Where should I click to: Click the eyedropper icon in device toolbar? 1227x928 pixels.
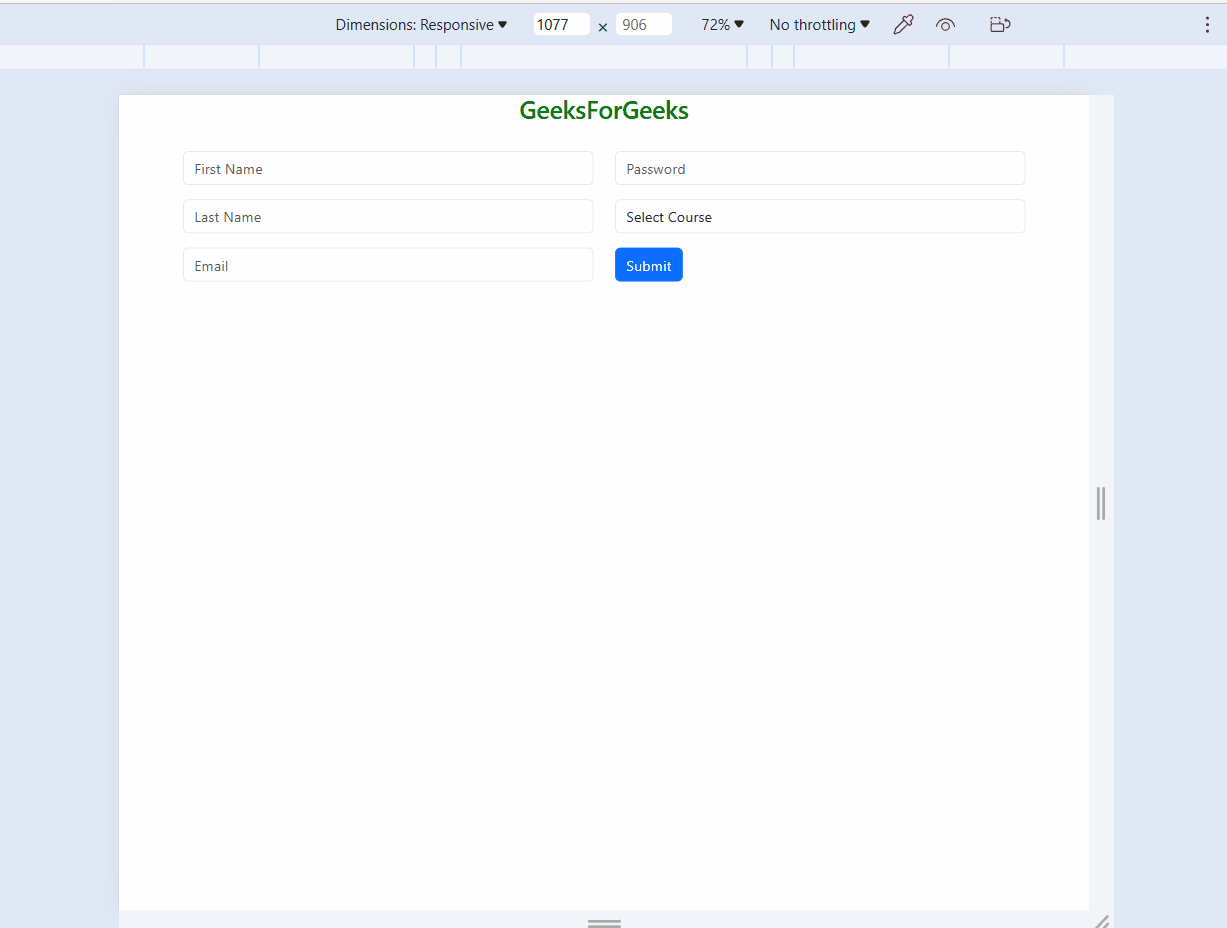tap(903, 25)
